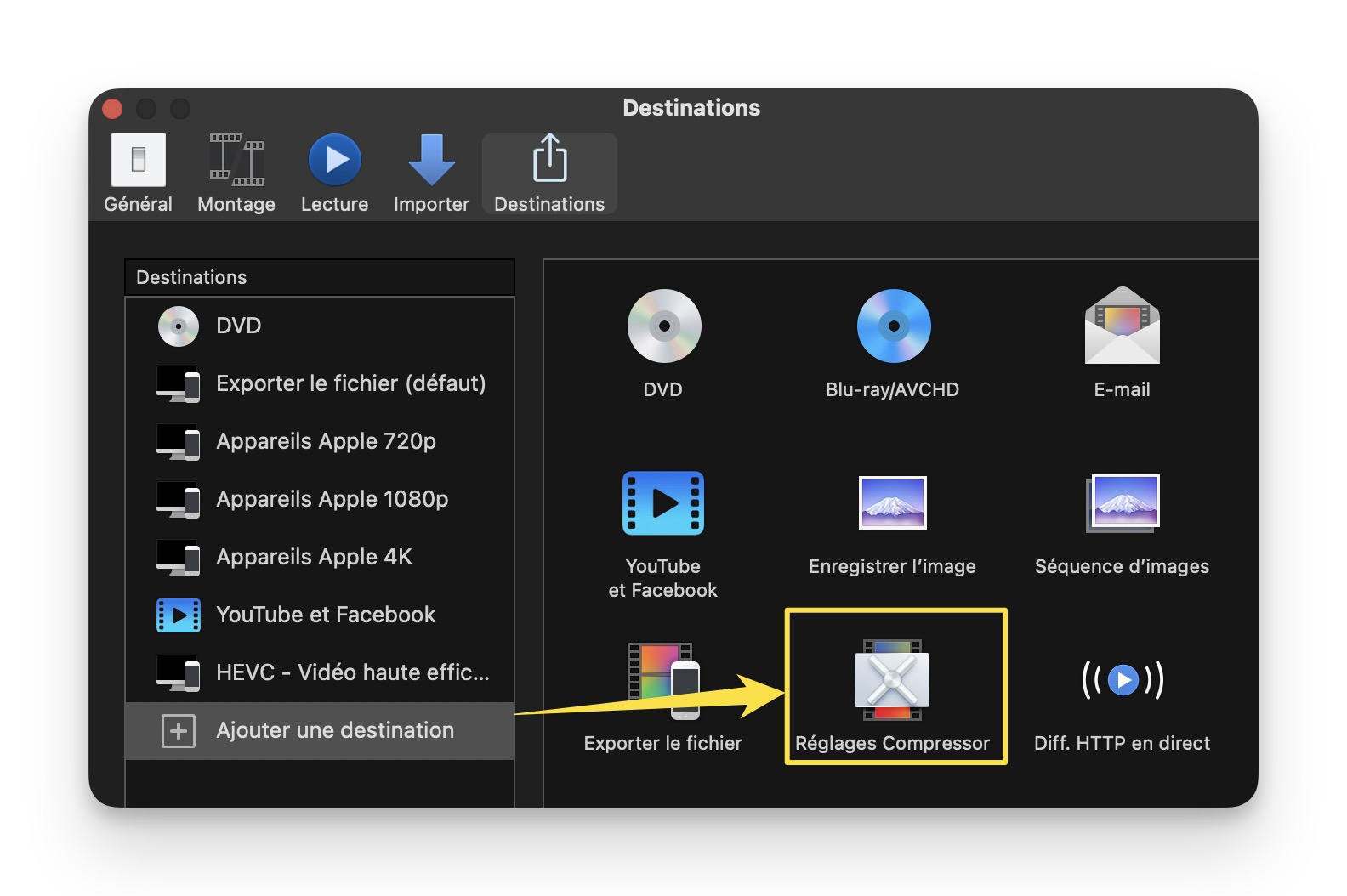Choose Appareils Apple 720p destination
This screenshot has width=1347, height=896.
pyautogui.click(x=320, y=441)
